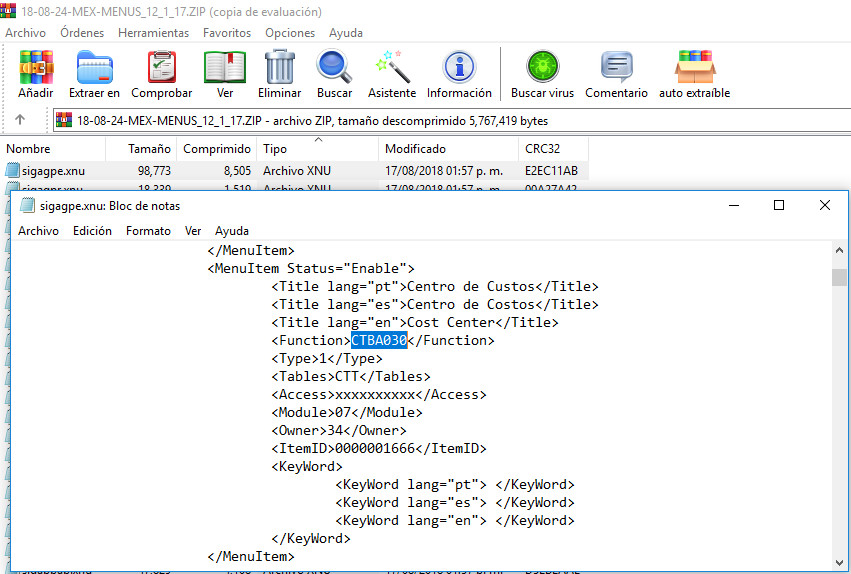Open the Herramientas menu
Image resolution: width=851 pixels, height=574 pixels.
point(154,33)
